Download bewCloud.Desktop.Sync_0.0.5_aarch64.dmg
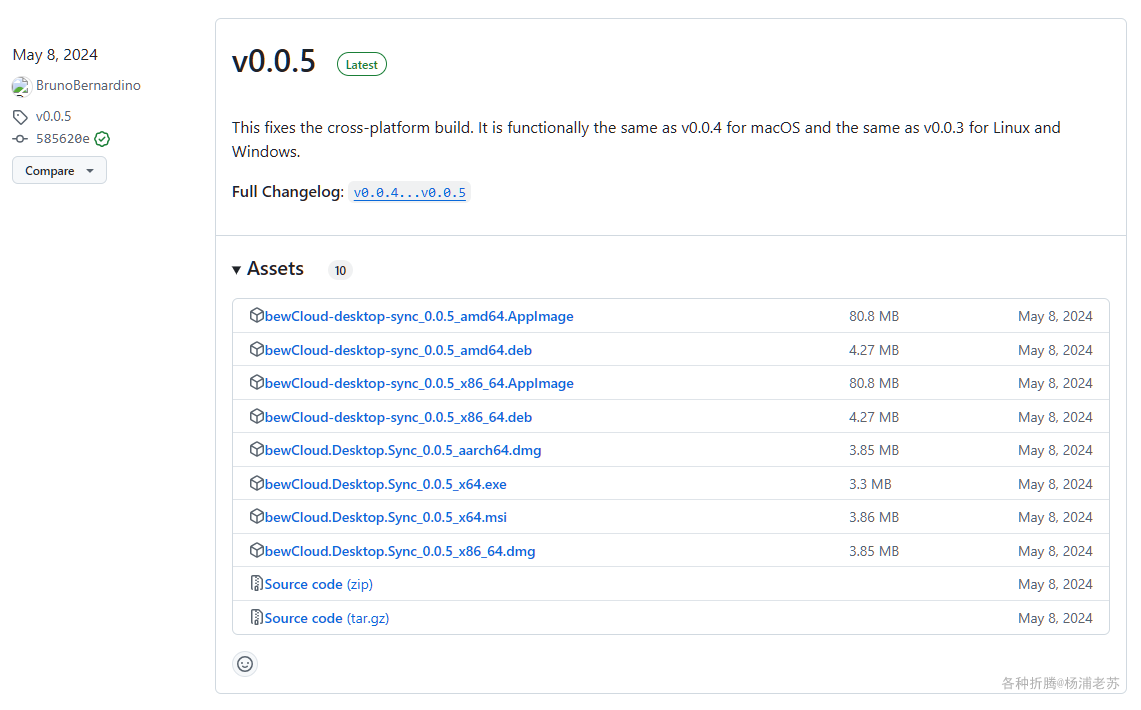This screenshot has height=710, width=1141. pos(403,450)
